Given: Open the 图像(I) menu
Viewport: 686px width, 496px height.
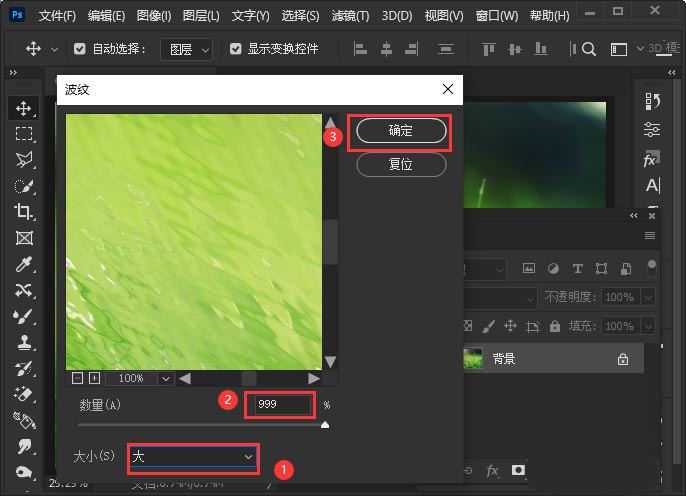Looking at the screenshot, I should [154, 16].
